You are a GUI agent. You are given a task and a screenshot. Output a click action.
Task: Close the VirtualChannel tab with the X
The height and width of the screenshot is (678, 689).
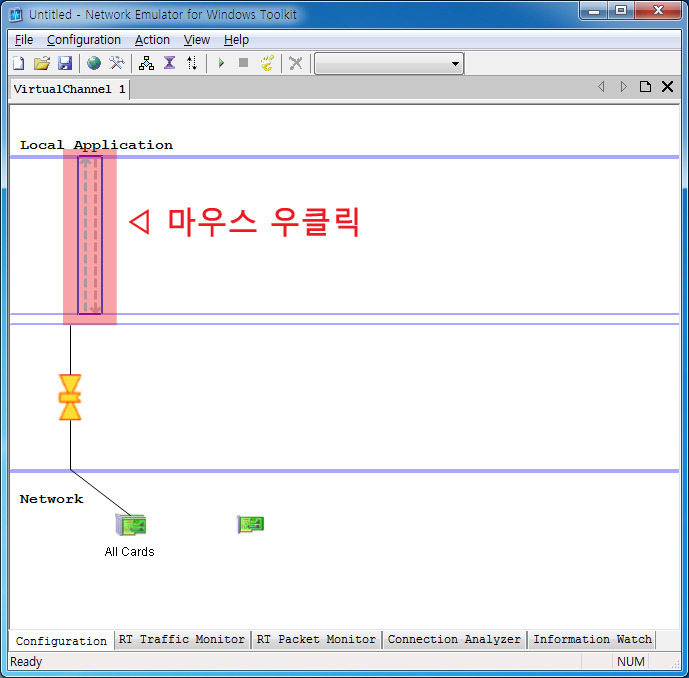point(667,87)
